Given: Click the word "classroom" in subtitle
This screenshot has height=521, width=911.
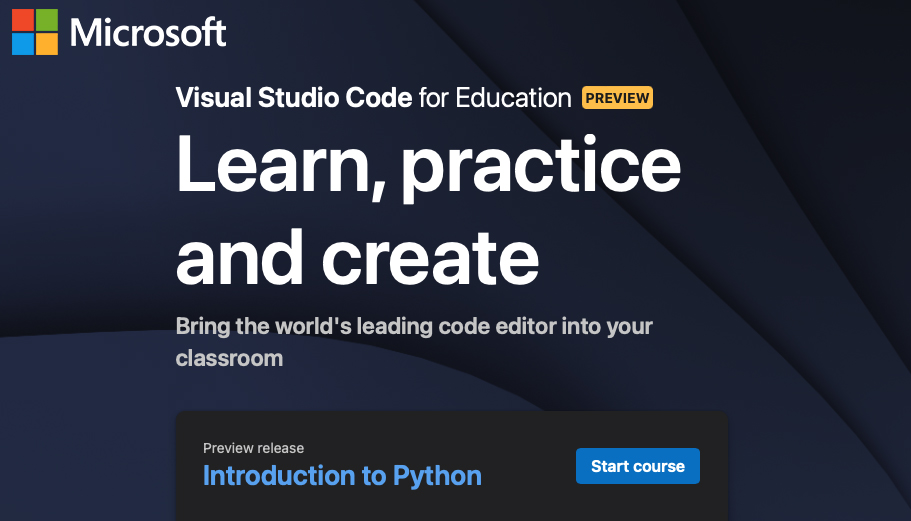Looking at the screenshot, I should point(229,357).
